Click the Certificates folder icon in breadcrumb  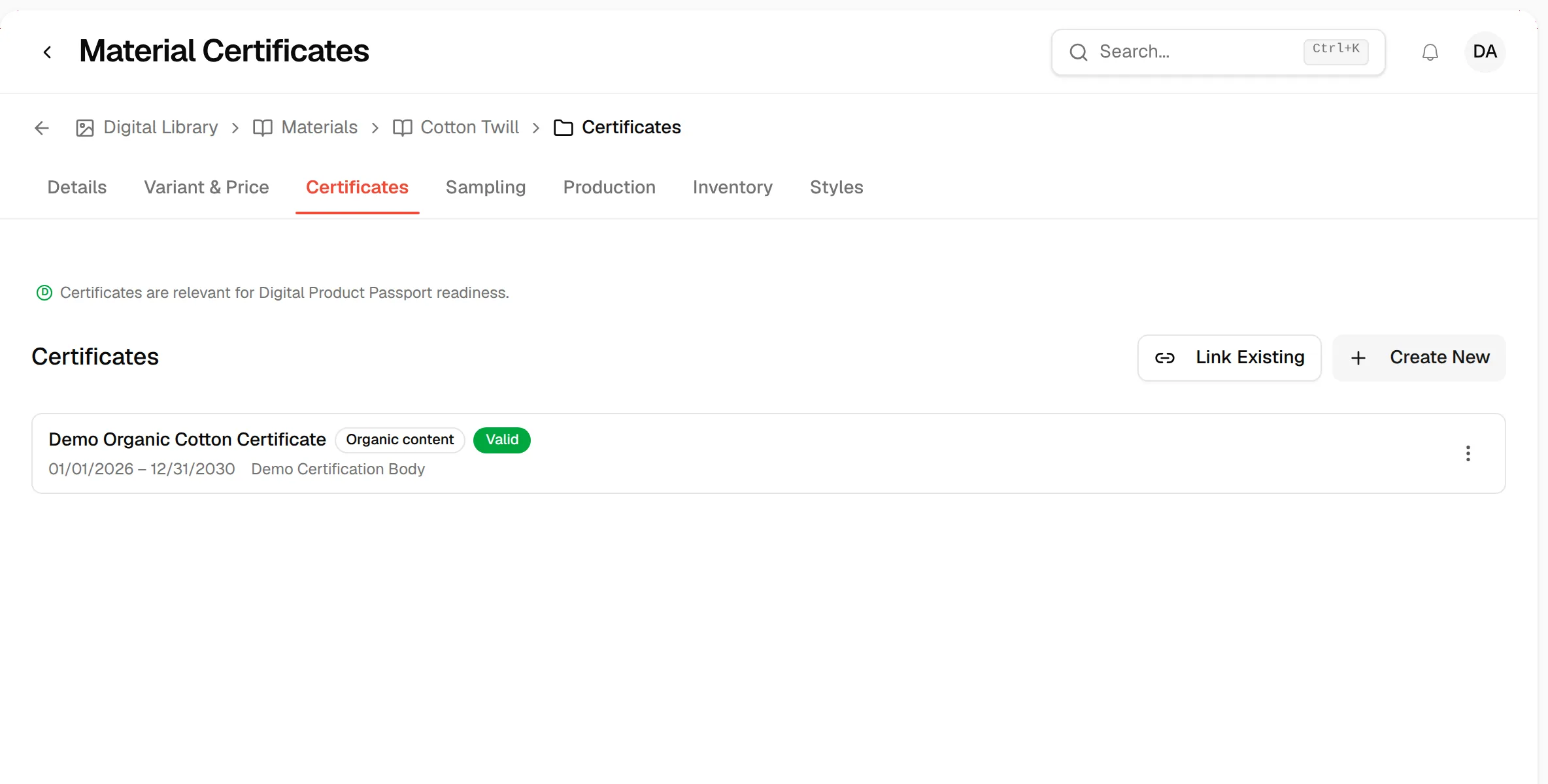point(564,128)
